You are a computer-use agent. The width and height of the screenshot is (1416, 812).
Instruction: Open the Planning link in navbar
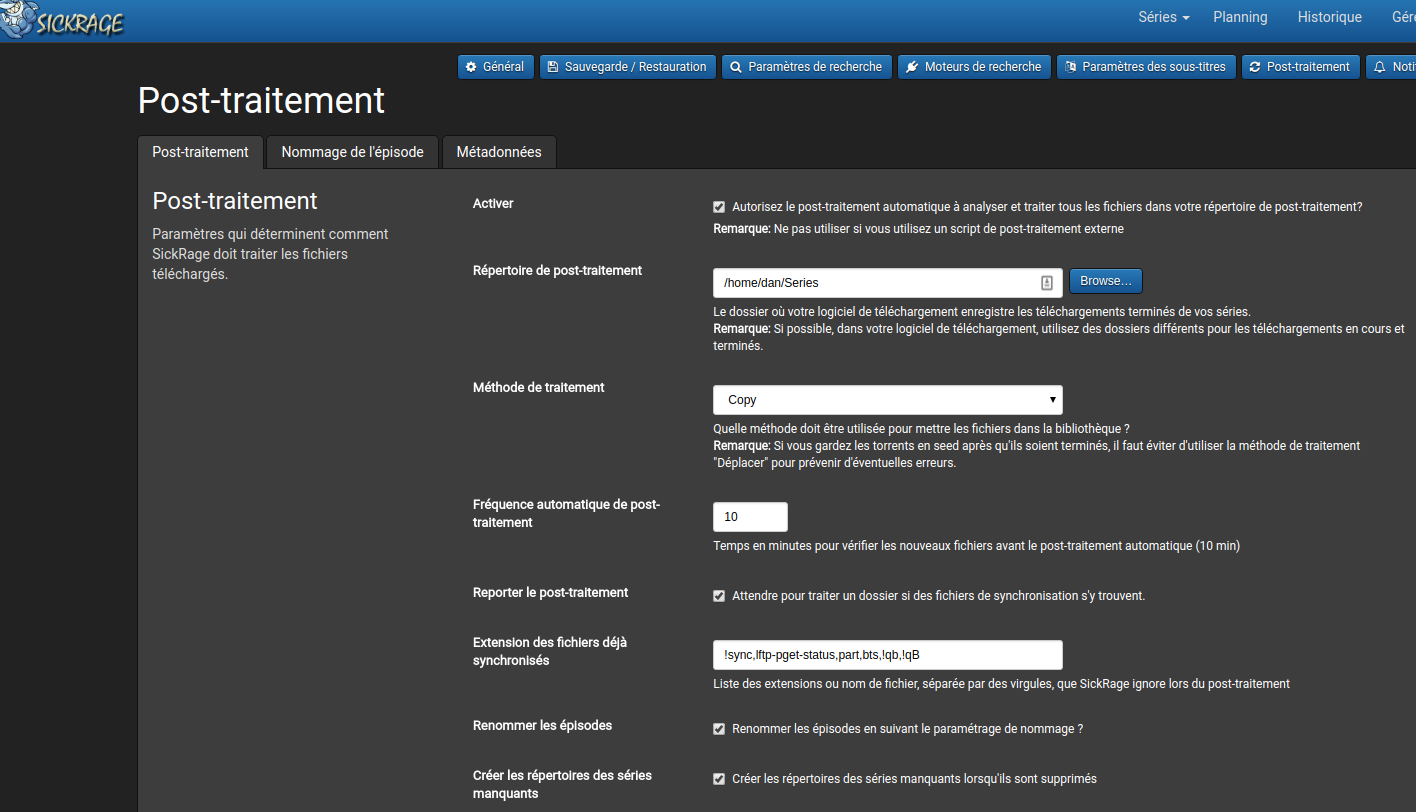[1240, 17]
